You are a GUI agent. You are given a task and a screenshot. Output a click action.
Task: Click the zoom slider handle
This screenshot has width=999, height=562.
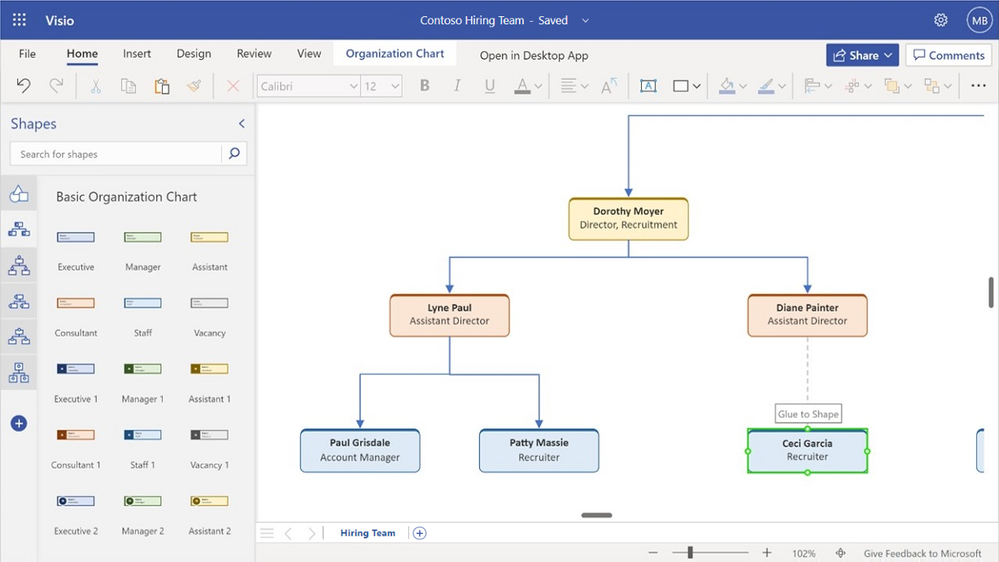tap(690, 553)
